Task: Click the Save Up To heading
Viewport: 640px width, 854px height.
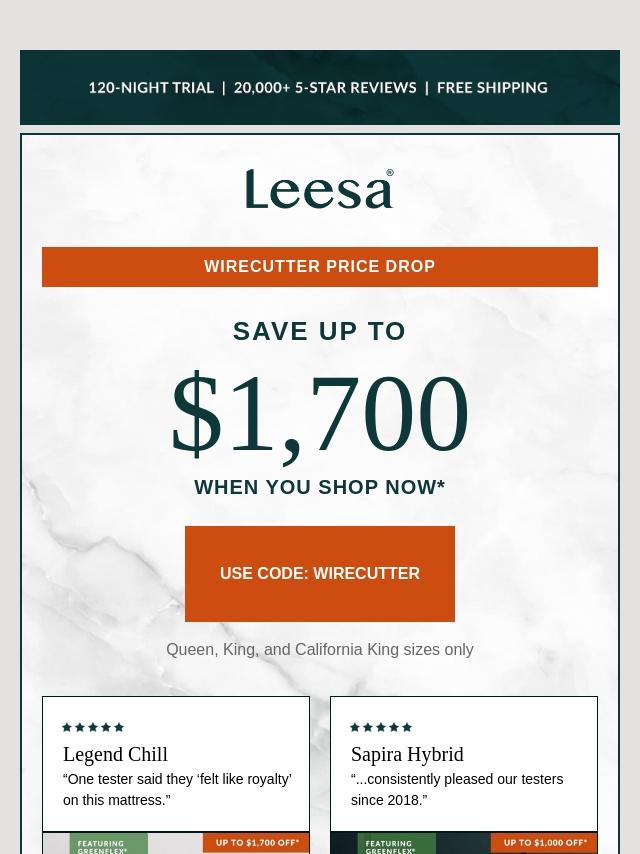Action: pyautogui.click(x=320, y=331)
